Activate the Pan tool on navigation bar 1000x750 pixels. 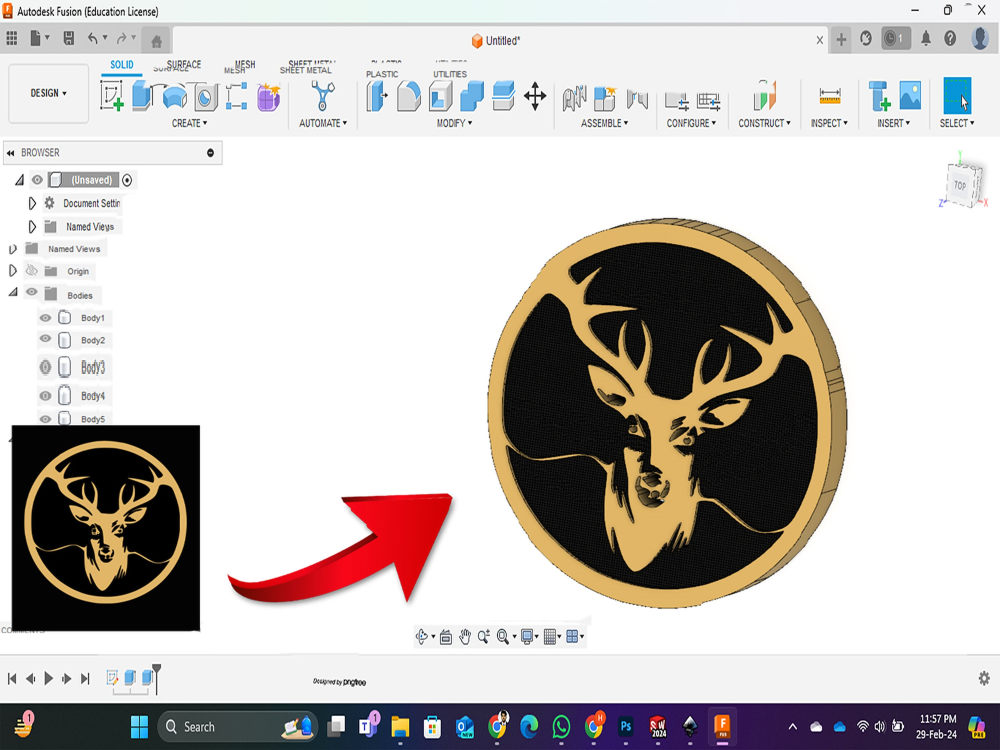coord(464,636)
